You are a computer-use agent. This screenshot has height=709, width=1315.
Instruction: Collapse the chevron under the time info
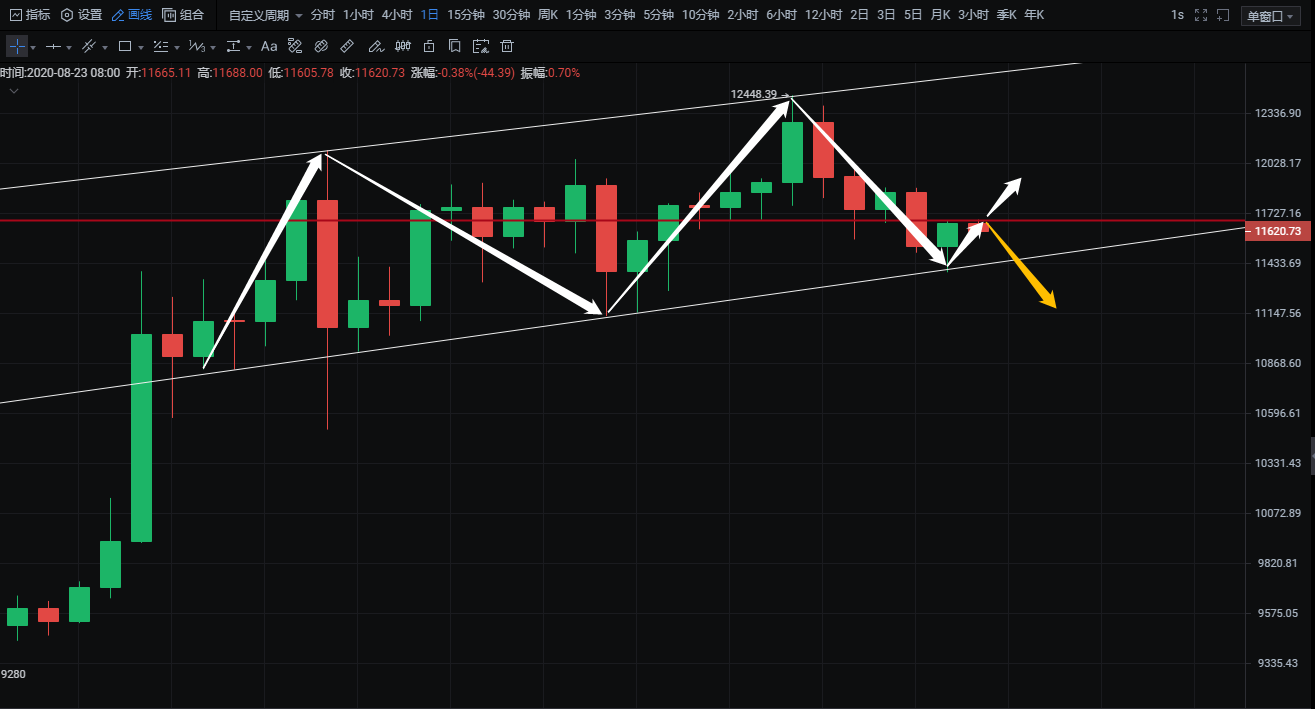click(x=14, y=91)
